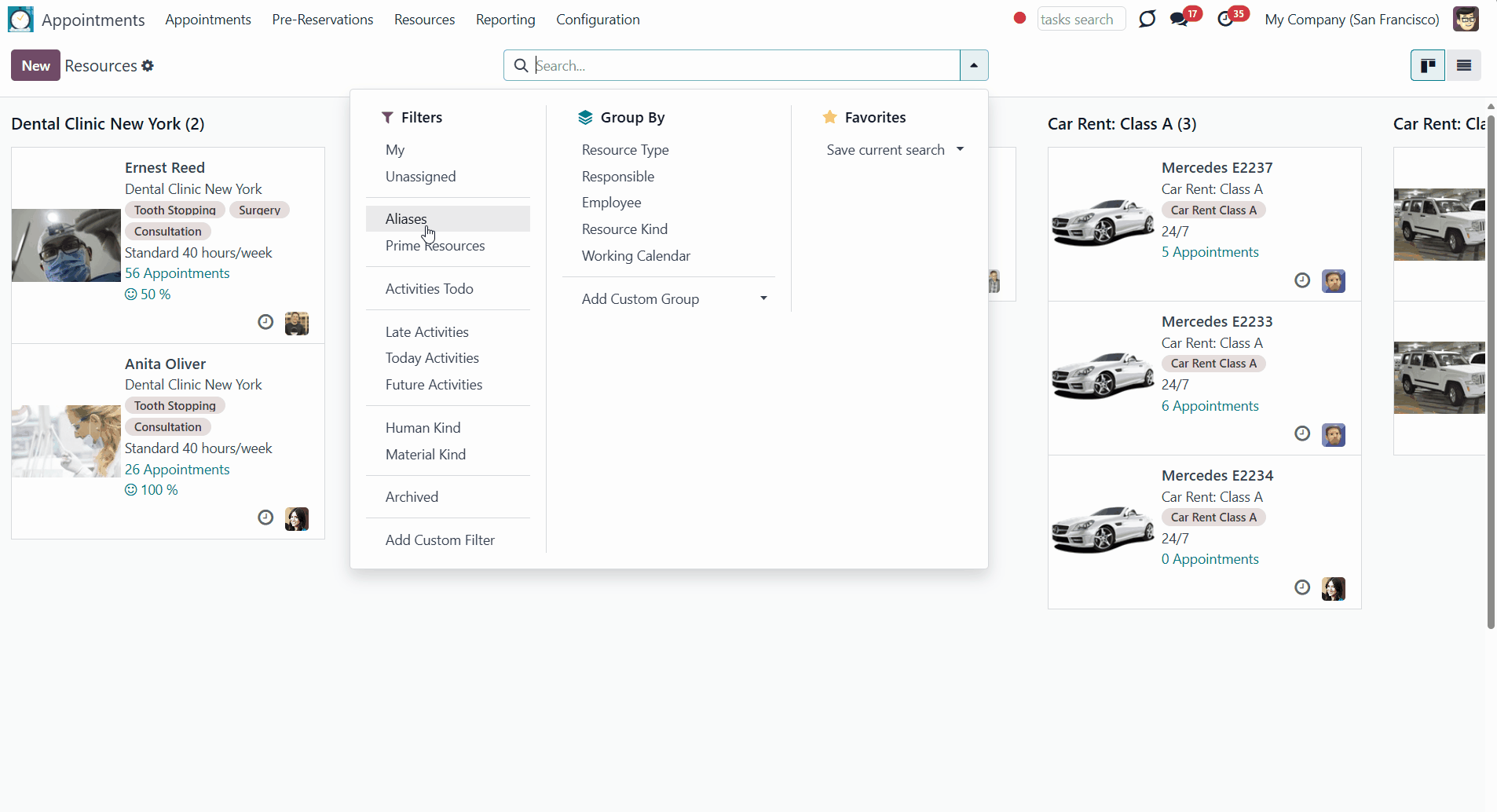Open the Pre-Reservations menu
The width and height of the screenshot is (1497, 812).
point(323,20)
